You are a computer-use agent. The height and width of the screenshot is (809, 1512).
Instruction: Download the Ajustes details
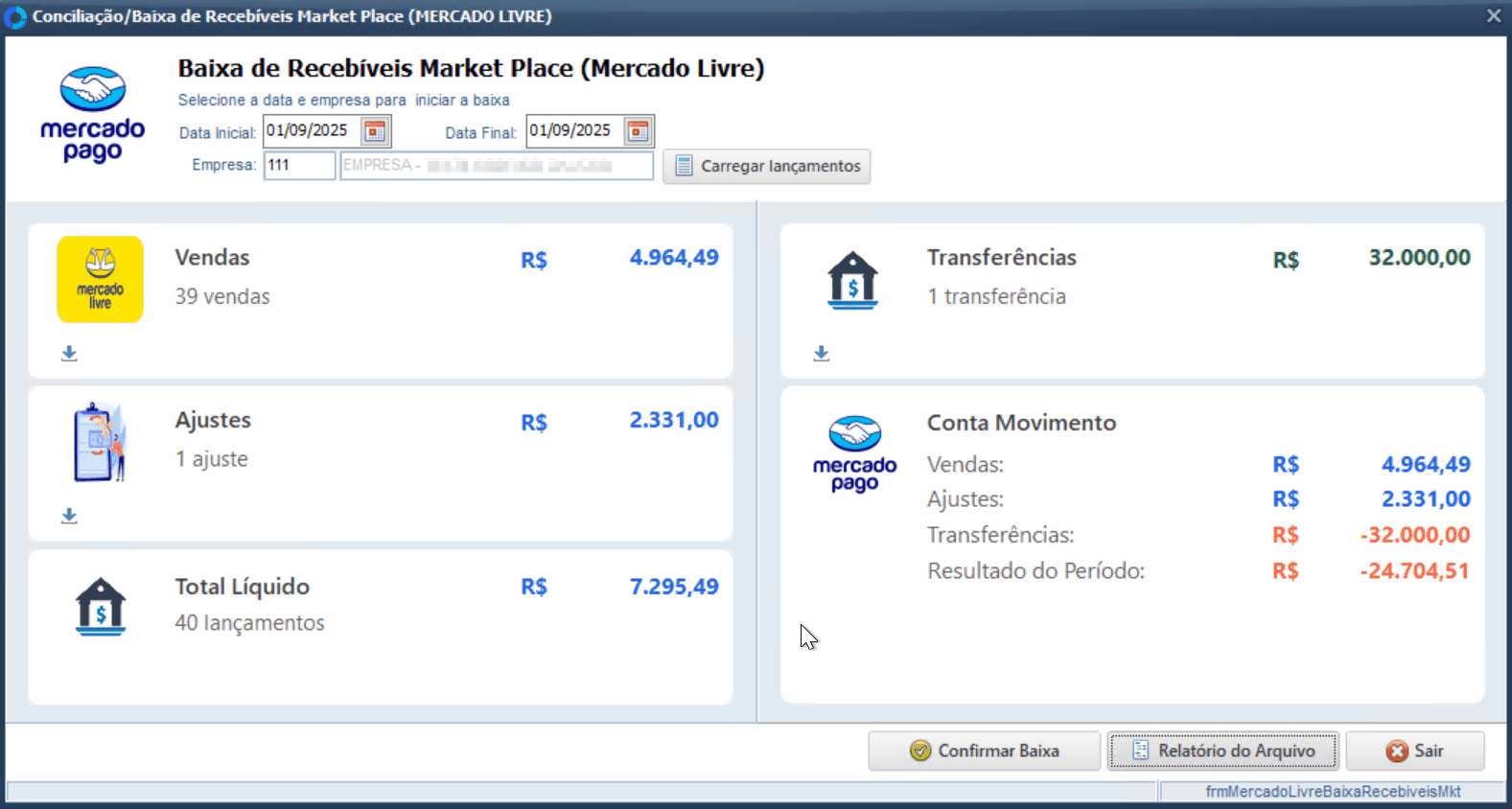pos(69,517)
